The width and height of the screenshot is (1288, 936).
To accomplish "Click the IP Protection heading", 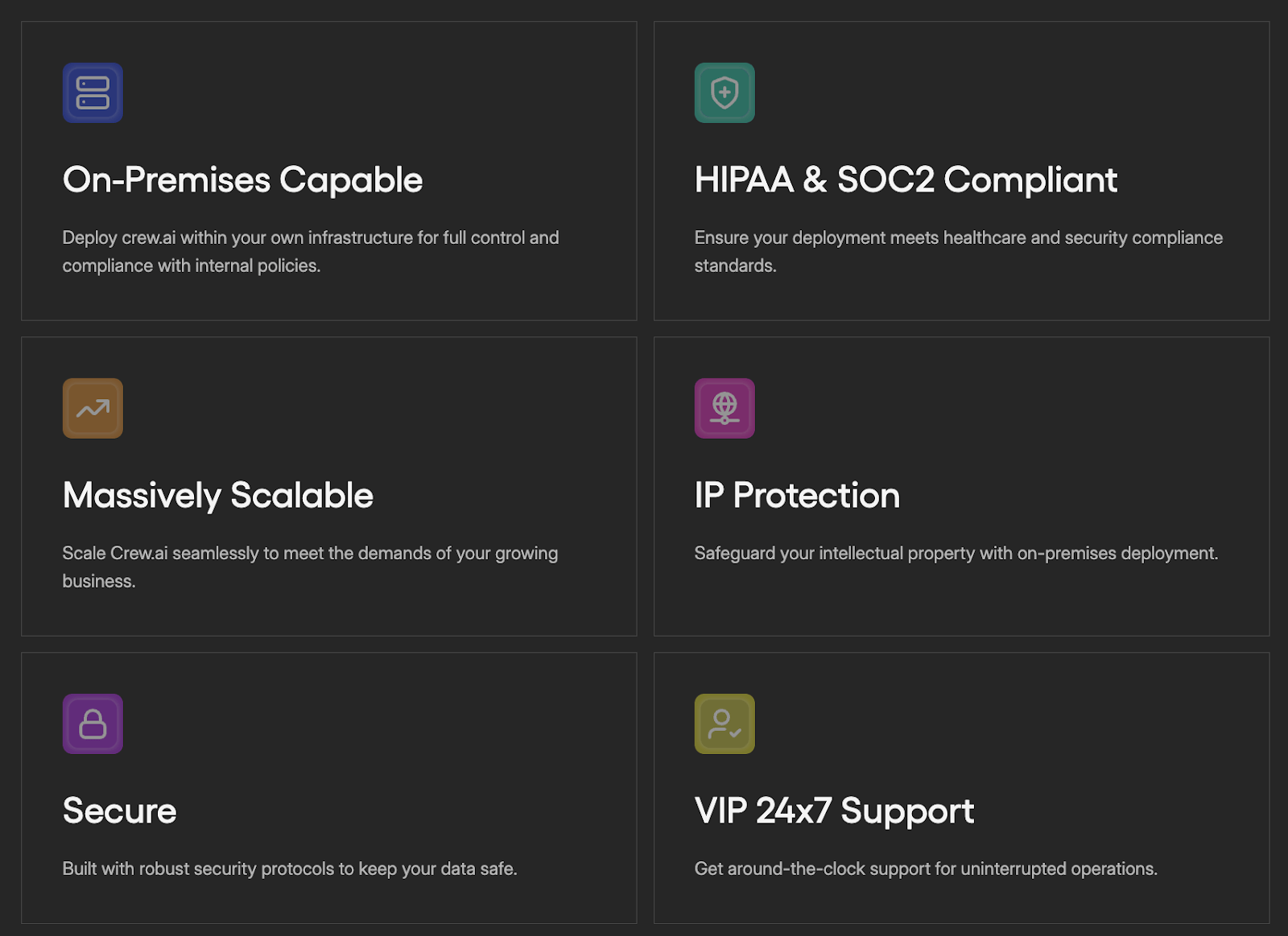I will pos(797,495).
